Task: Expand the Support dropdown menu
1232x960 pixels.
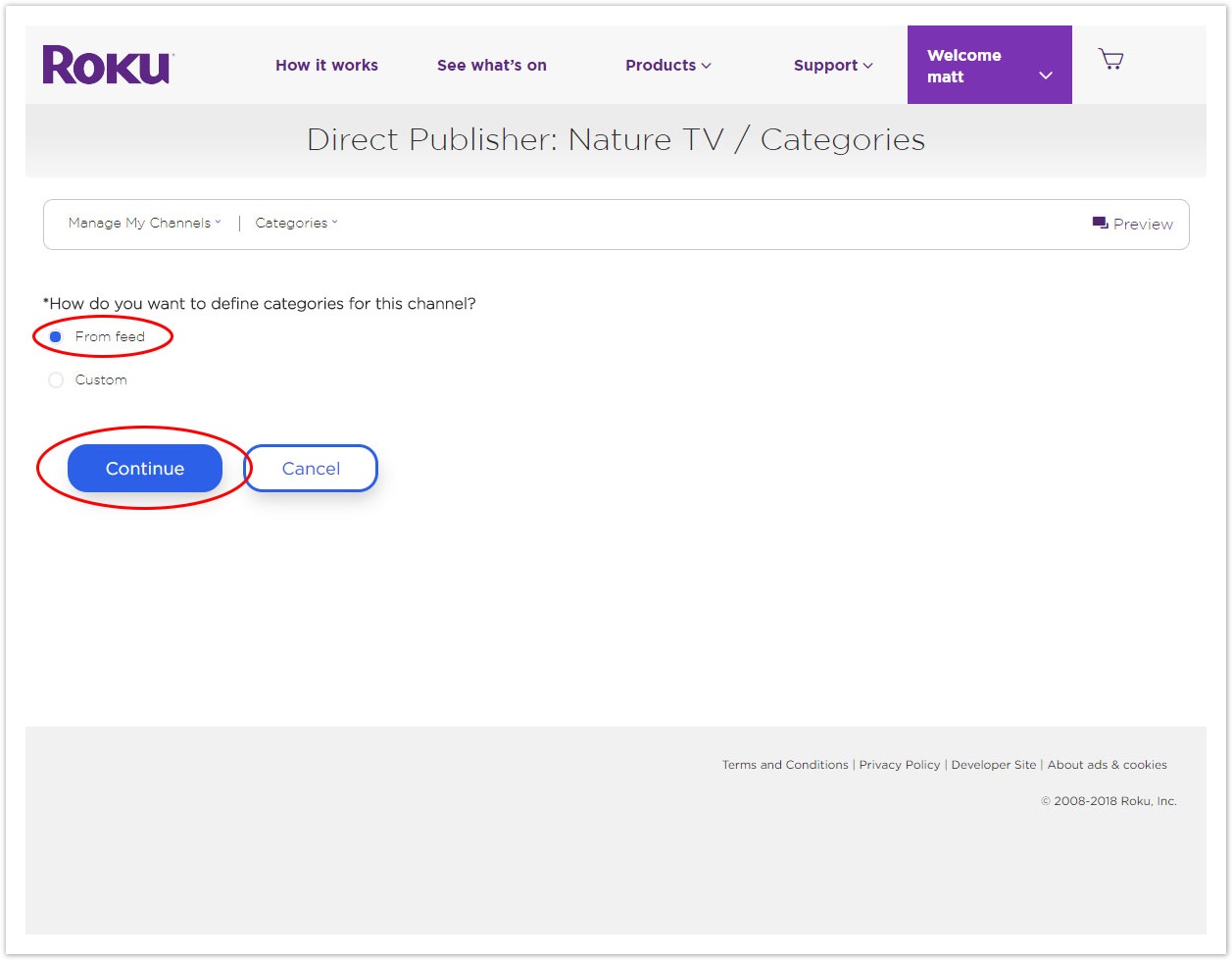Action: pyautogui.click(x=833, y=66)
